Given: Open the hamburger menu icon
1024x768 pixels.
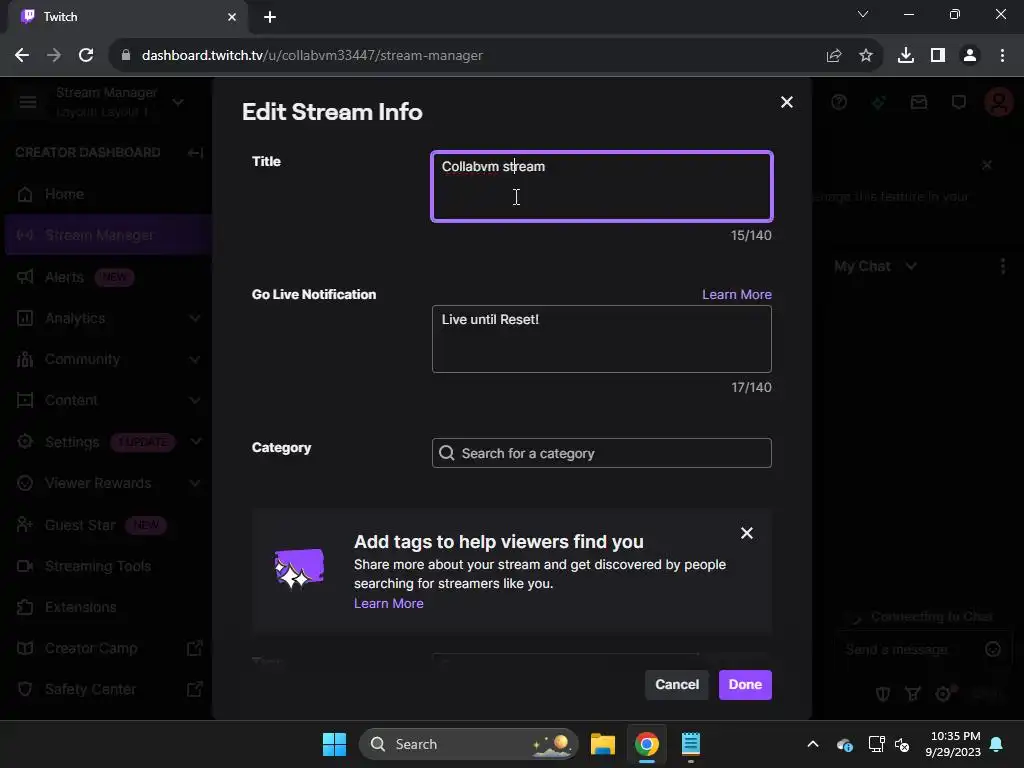Looking at the screenshot, I should point(27,102).
